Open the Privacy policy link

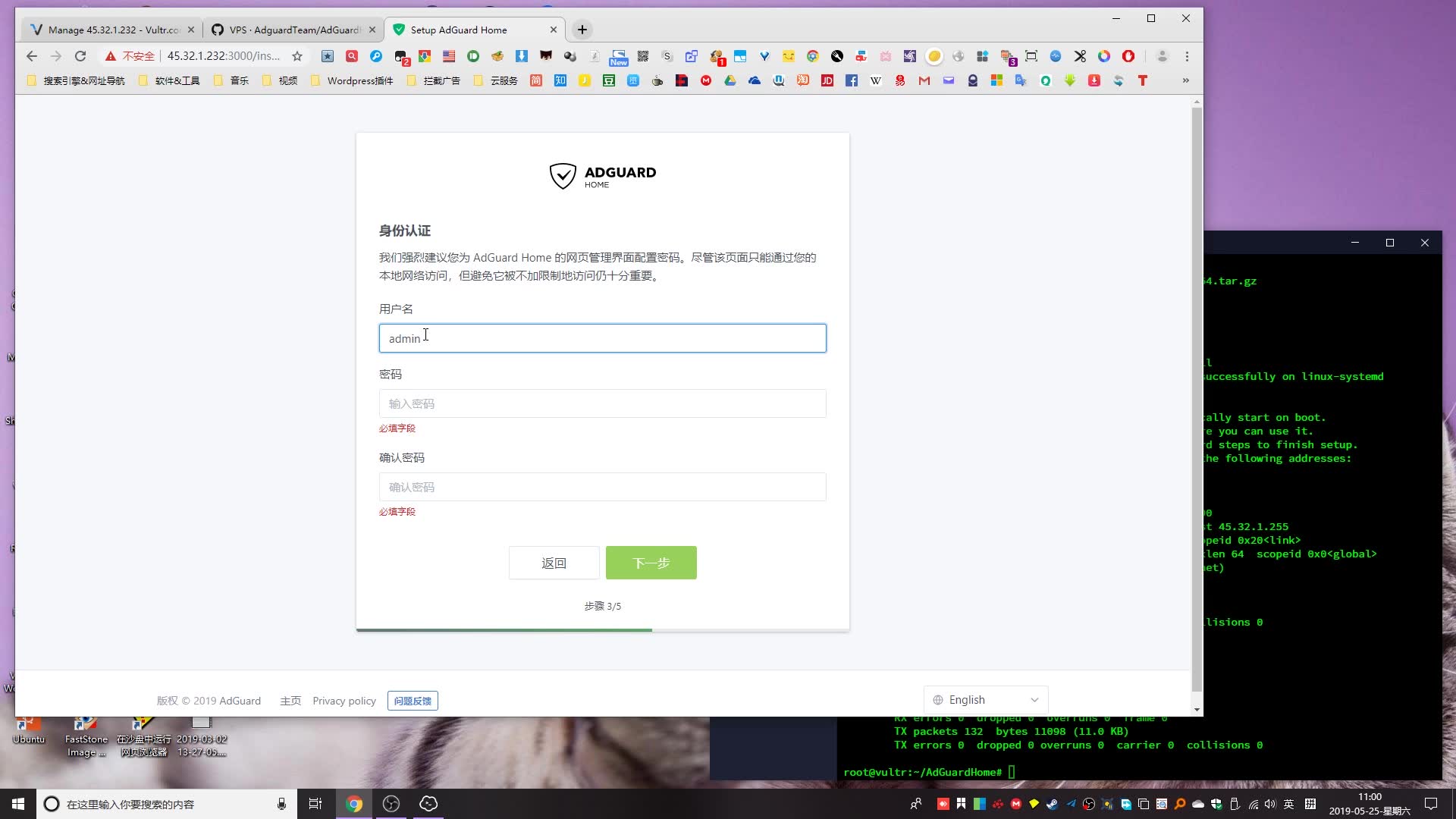(x=344, y=701)
